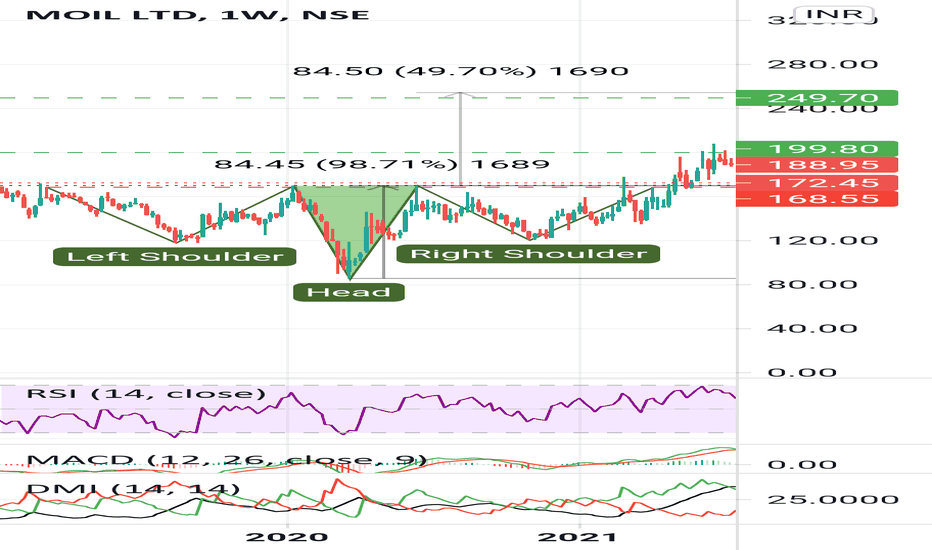Image resolution: width=932 pixels, height=550 pixels.
Task: Click the upward target arrow tip
Action: click(x=460, y=94)
